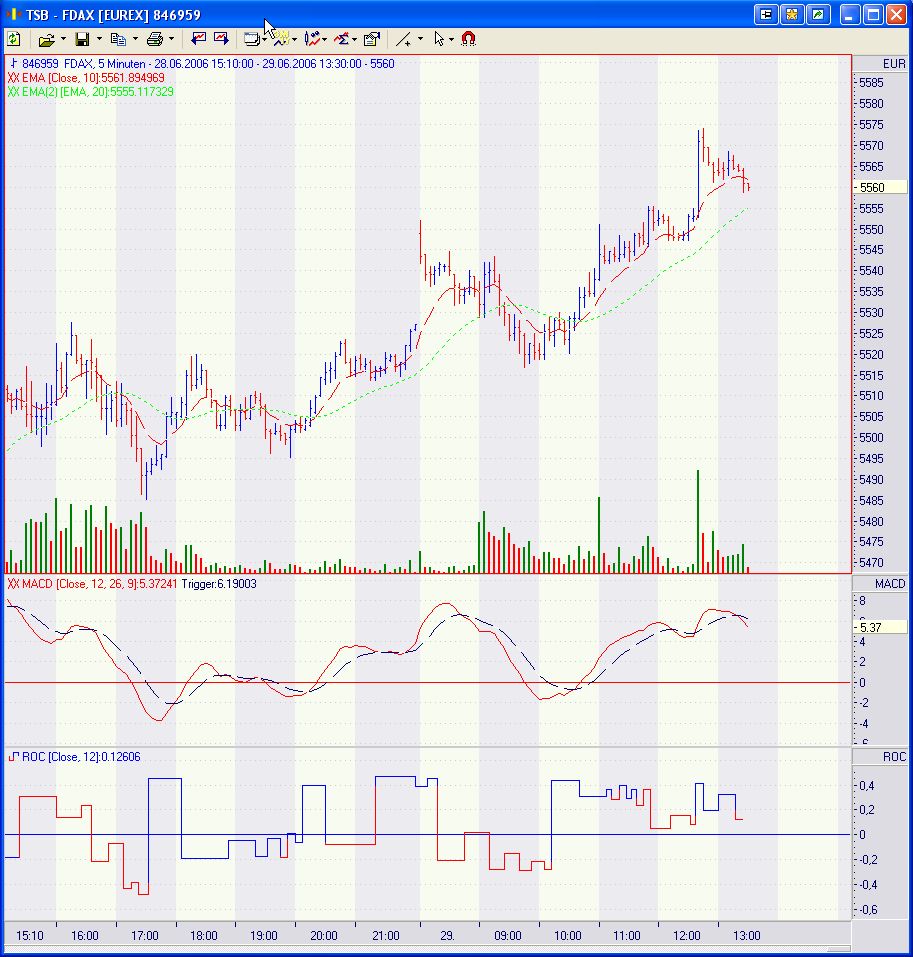Open the drawing tool dropdown arrow
This screenshot has width=913, height=957.
point(420,39)
